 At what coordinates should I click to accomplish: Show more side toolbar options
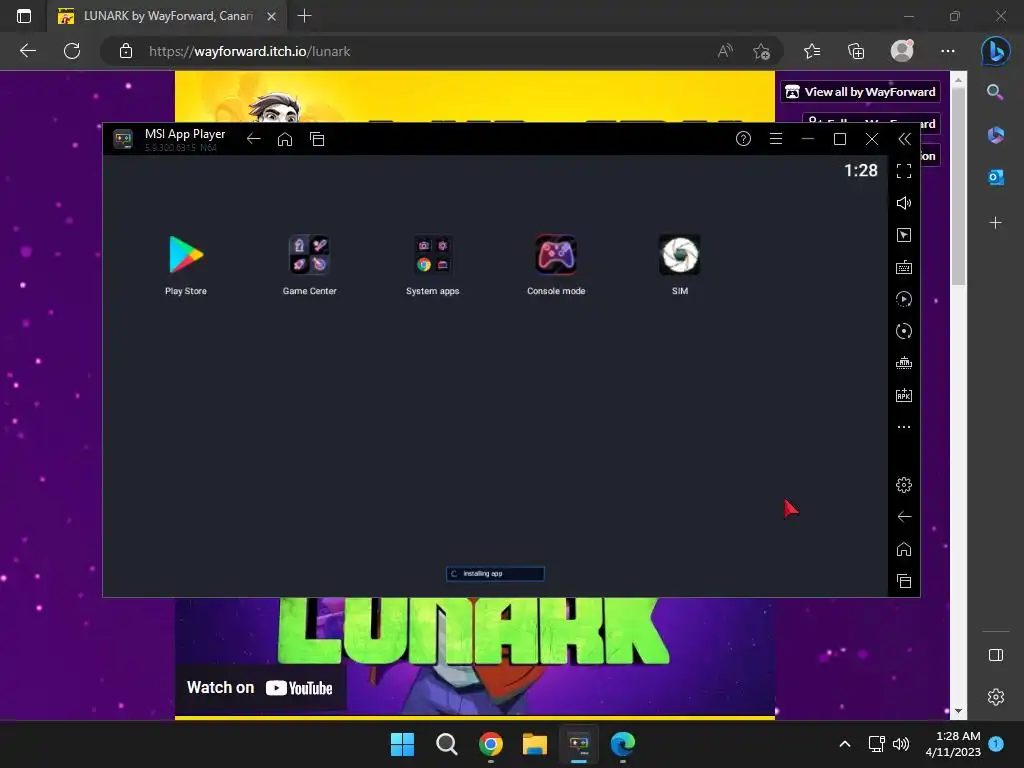904,427
